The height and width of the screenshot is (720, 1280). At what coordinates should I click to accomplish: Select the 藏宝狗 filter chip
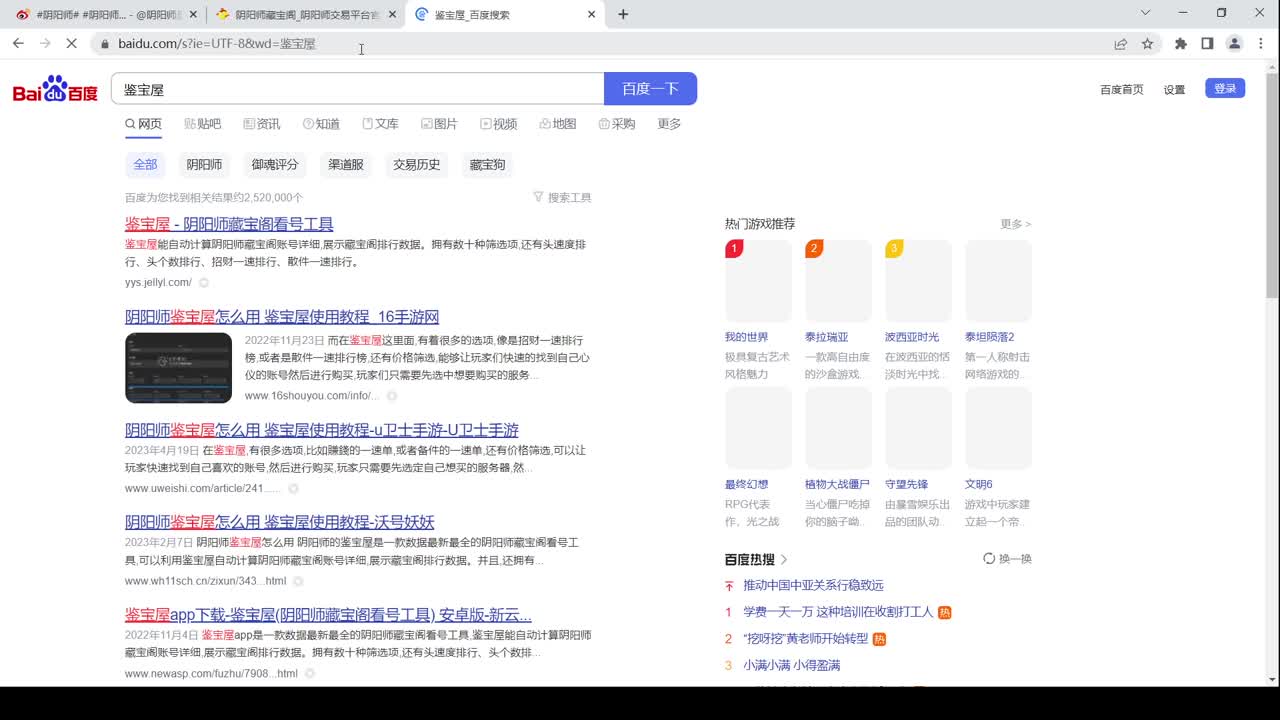[x=487, y=165]
